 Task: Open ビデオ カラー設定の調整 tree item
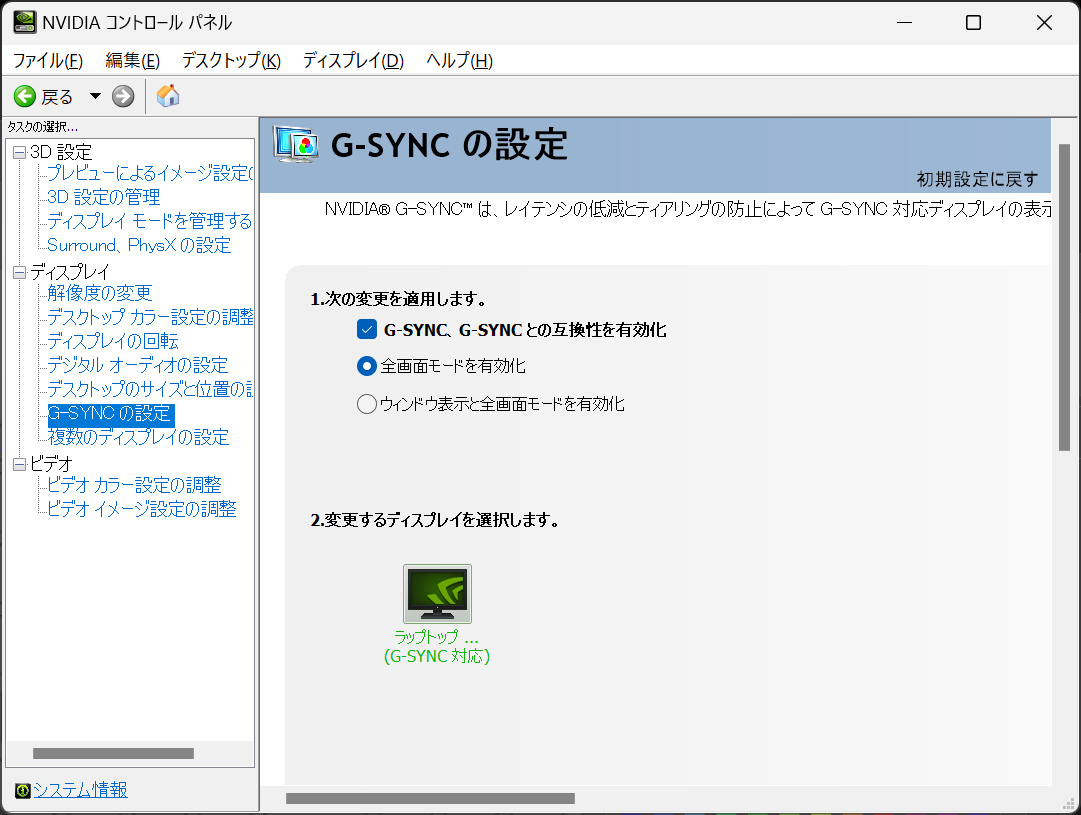[x=134, y=485]
